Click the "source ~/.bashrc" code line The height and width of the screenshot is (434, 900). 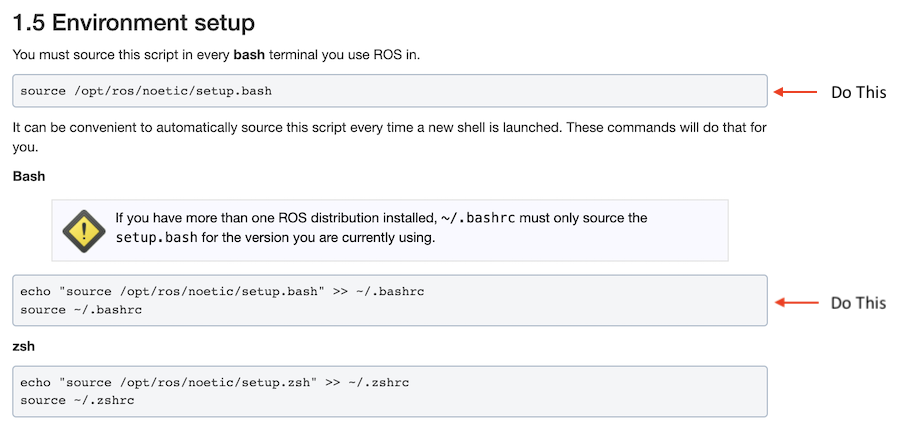81,309
